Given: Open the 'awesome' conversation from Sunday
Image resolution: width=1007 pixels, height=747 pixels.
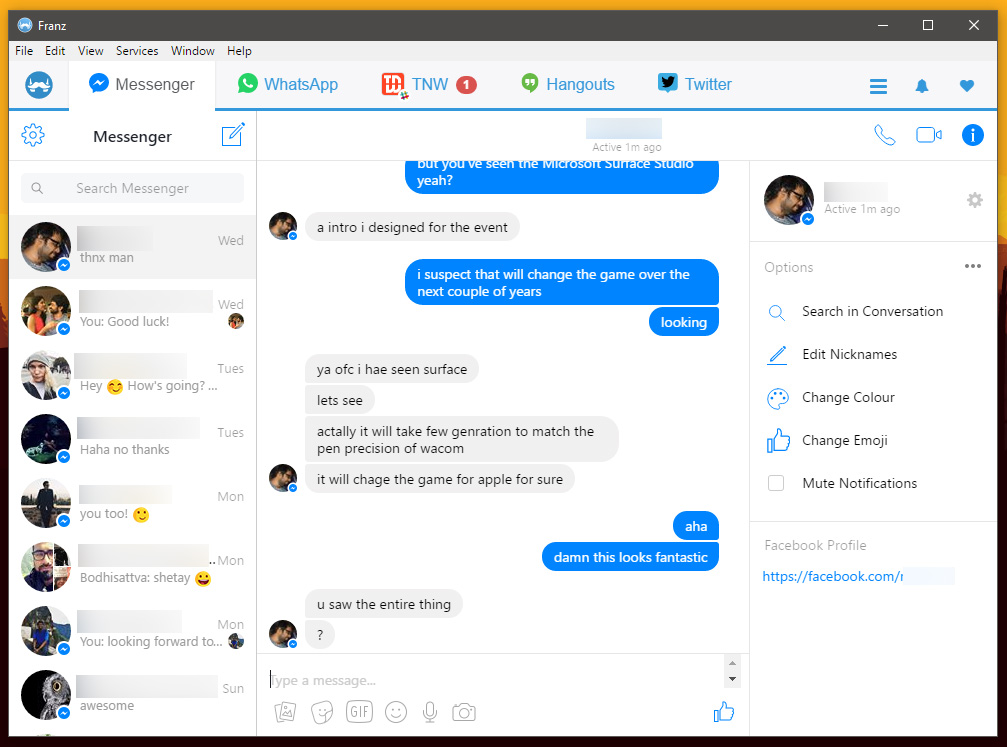Looking at the screenshot, I should (132, 696).
